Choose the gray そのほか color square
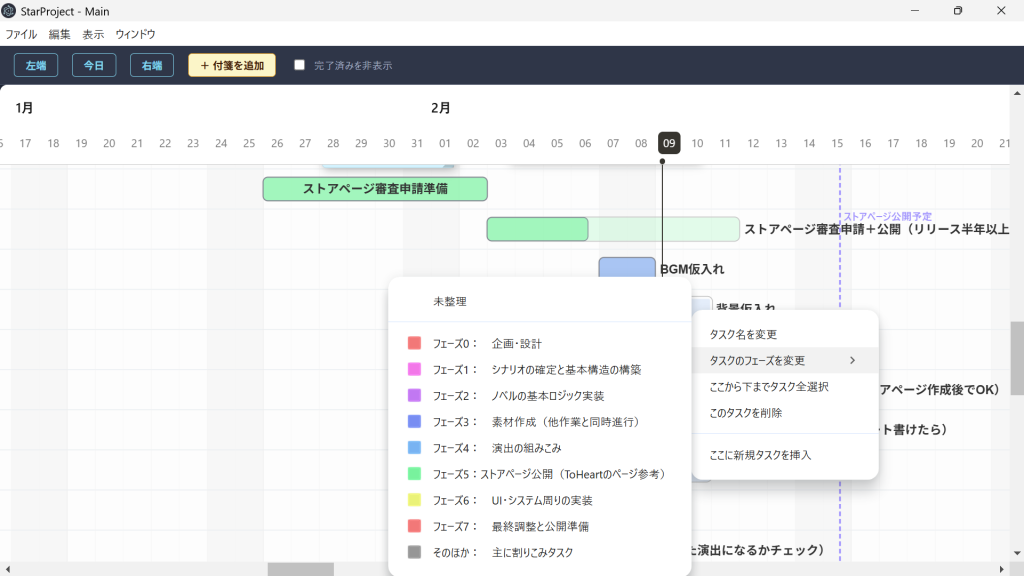Viewport: 1024px width, 576px height. click(414, 552)
